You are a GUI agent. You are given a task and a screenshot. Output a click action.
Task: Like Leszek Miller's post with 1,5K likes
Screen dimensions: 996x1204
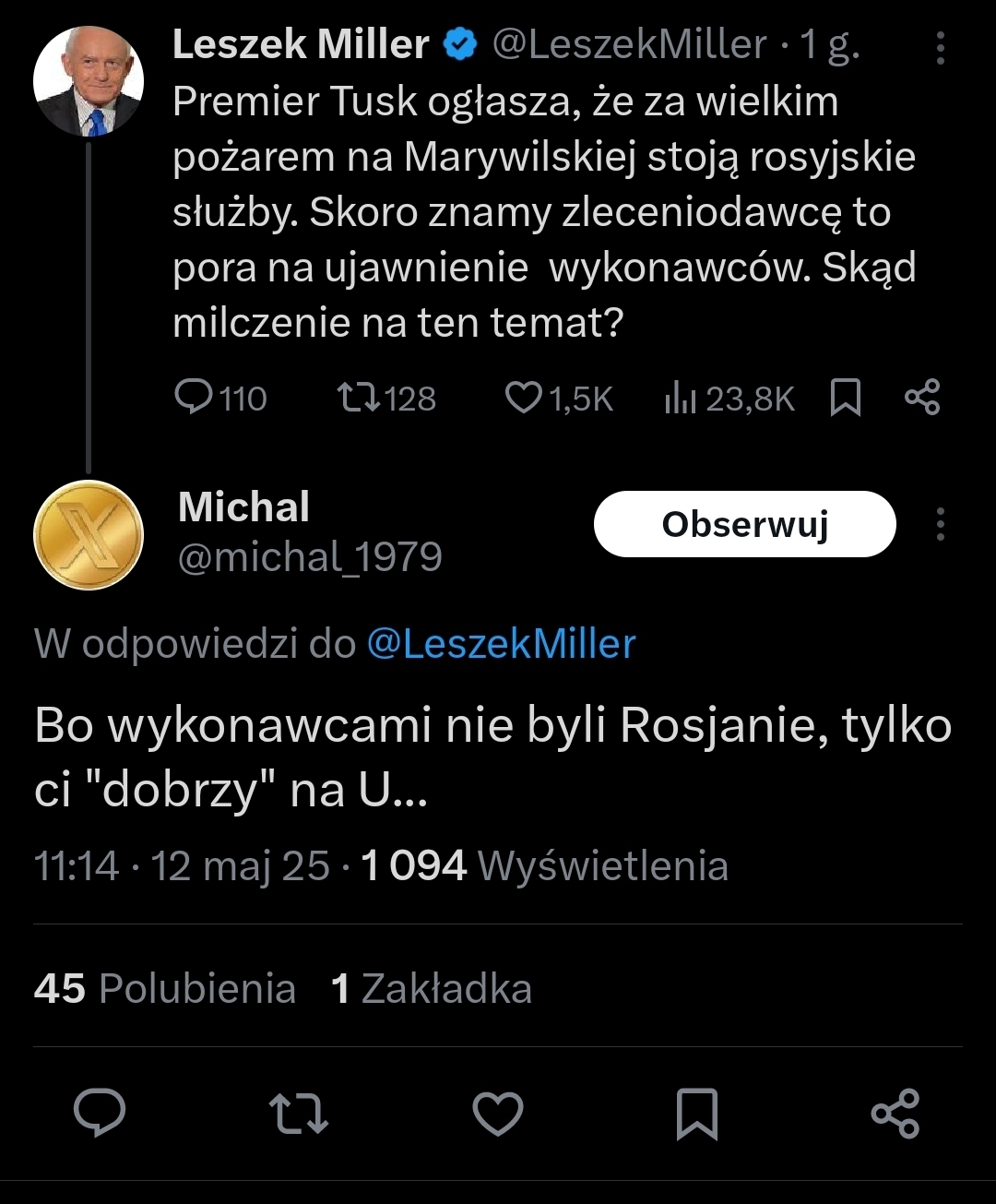[x=524, y=398]
